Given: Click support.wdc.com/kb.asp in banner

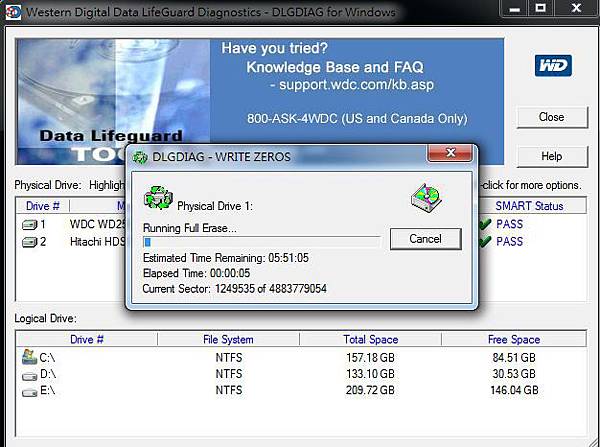Looking at the screenshot, I should (x=357, y=84).
